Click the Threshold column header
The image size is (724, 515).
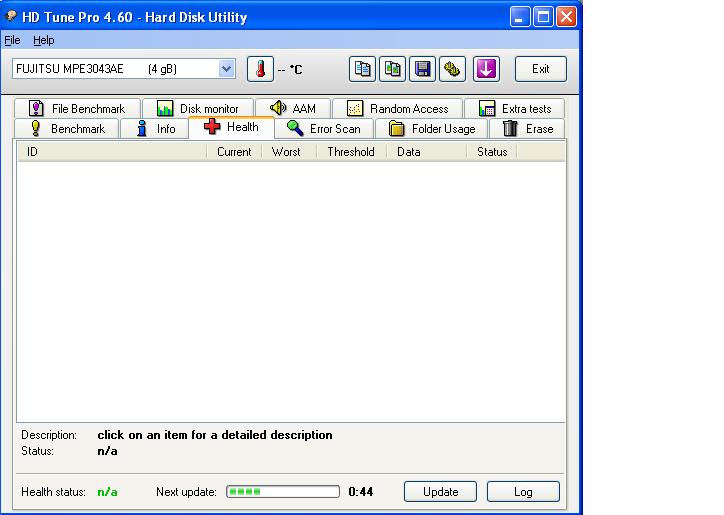click(x=351, y=152)
